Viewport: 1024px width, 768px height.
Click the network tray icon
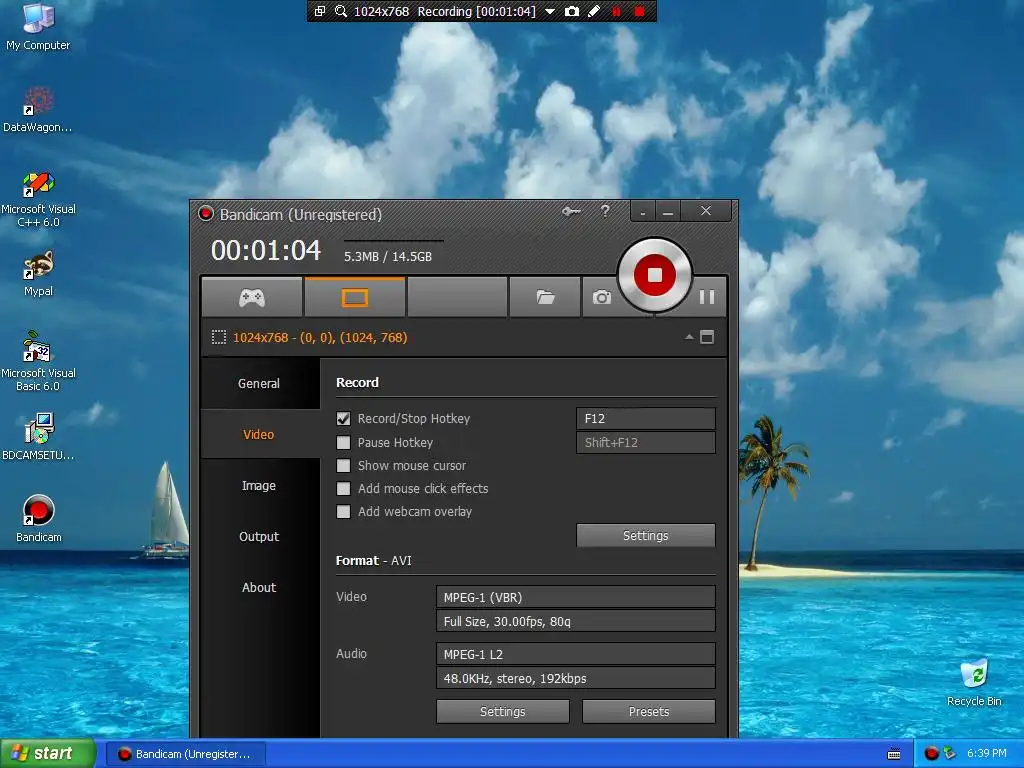pyautogui.click(x=950, y=754)
